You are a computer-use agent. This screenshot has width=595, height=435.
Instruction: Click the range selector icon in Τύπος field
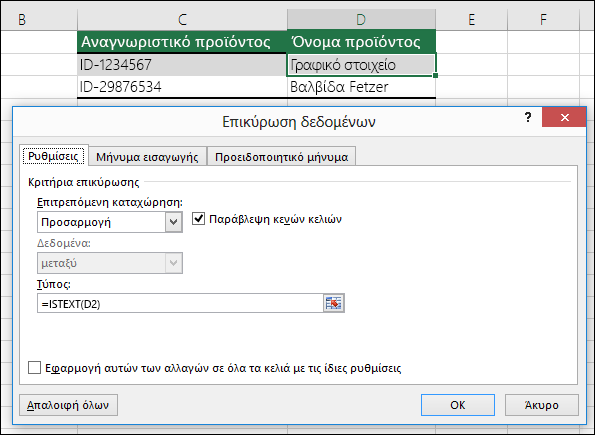click(334, 303)
